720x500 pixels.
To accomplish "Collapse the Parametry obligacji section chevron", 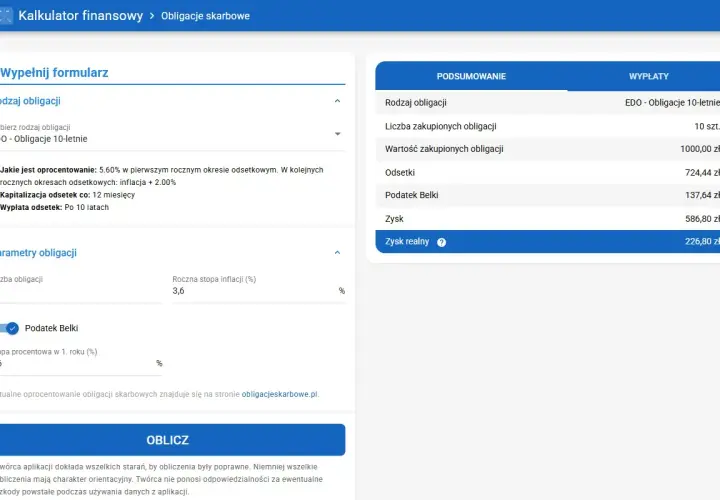I will coord(338,253).
